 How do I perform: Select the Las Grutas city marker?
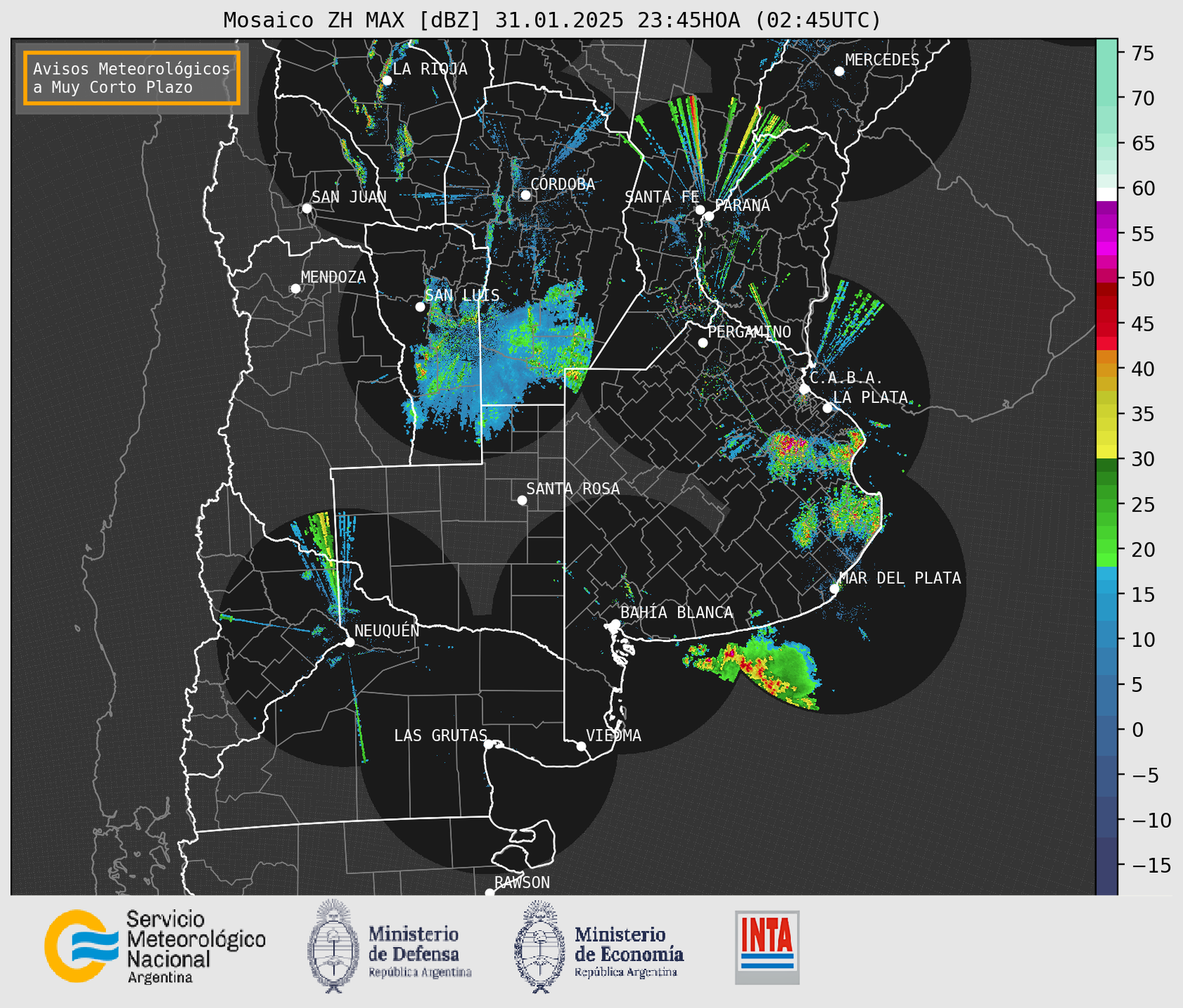489,744
